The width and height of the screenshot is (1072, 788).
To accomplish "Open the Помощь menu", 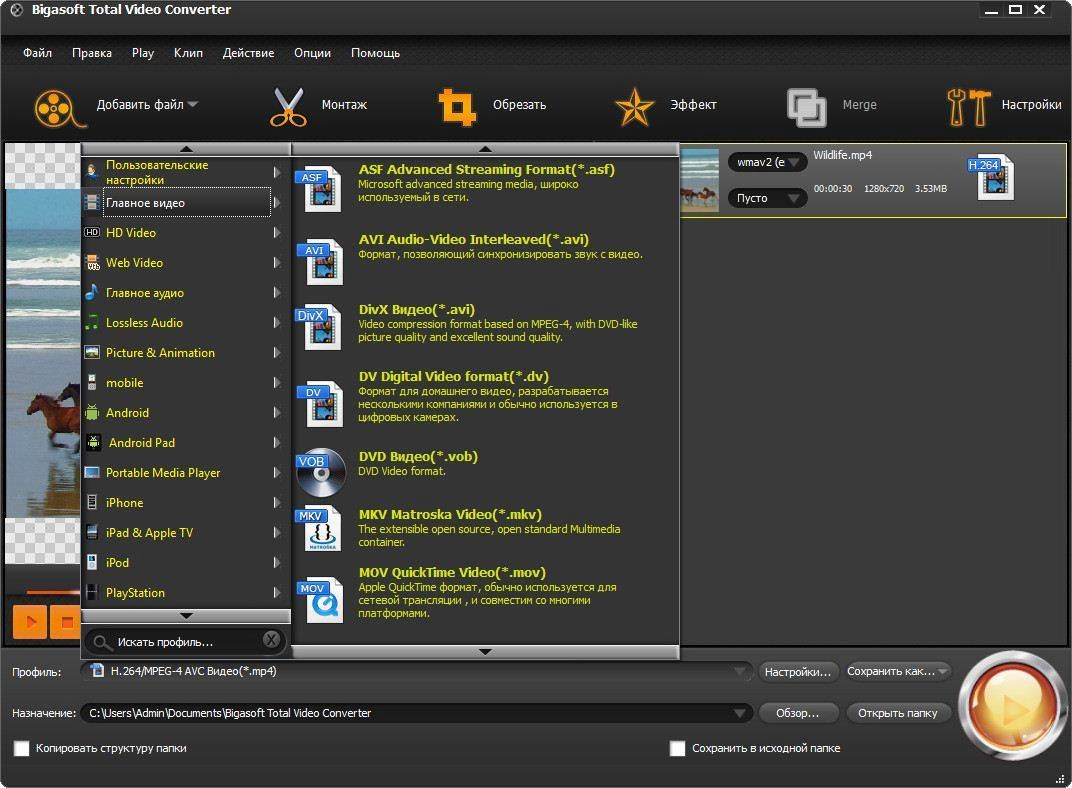I will click(x=375, y=53).
